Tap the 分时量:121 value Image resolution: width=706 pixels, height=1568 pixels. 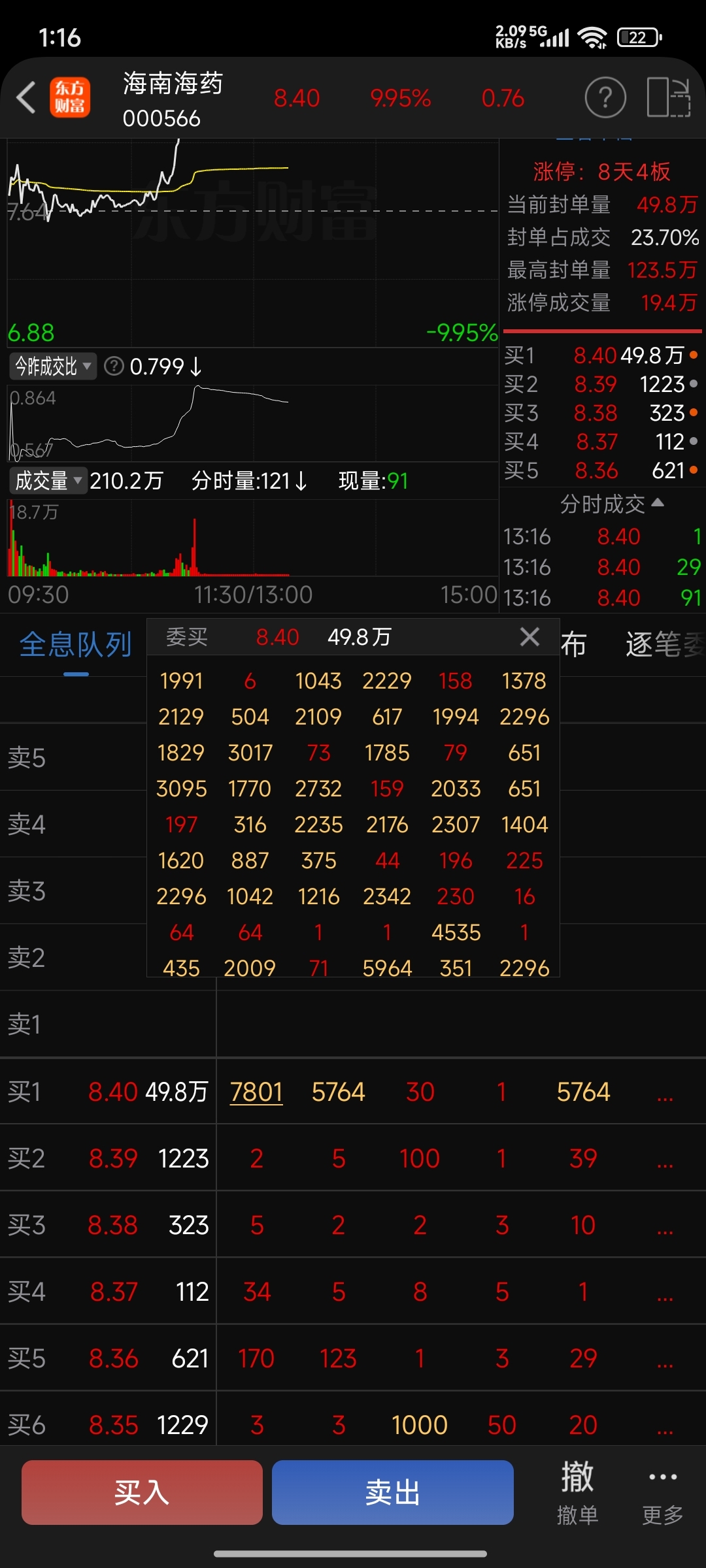[x=249, y=481]
